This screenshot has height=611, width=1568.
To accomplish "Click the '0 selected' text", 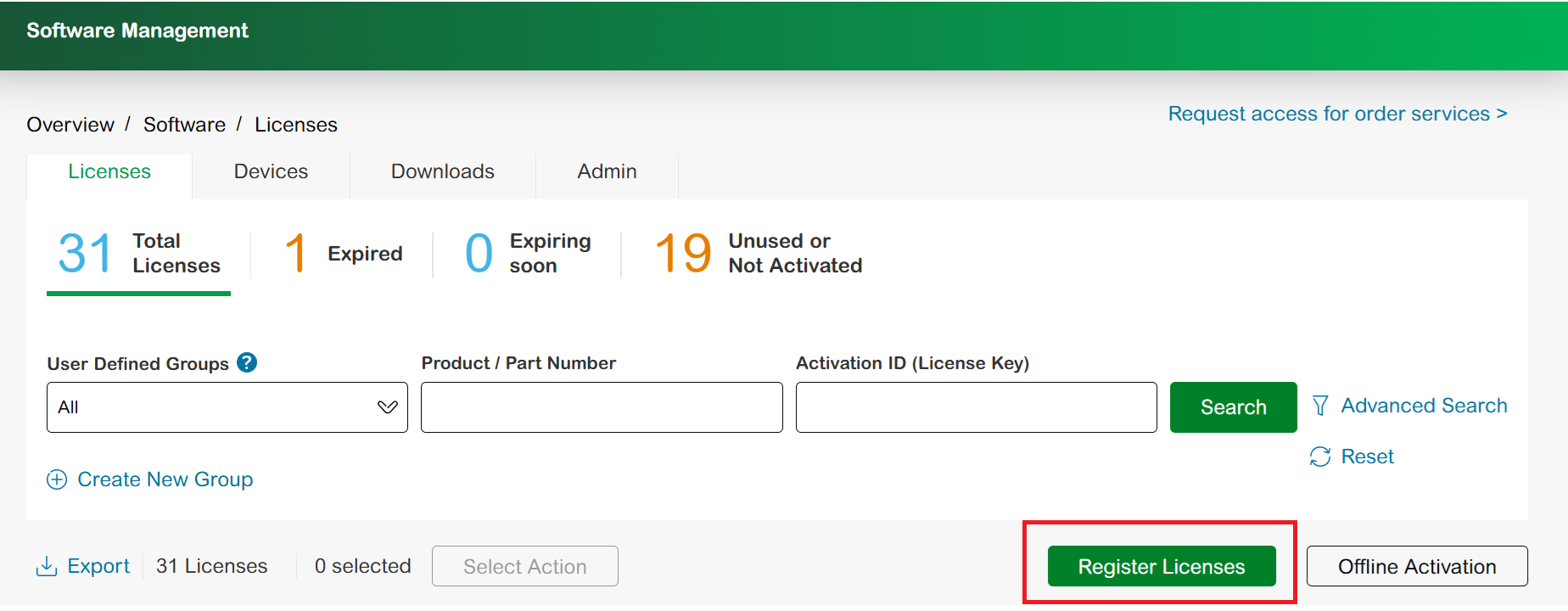I will 362,566.
